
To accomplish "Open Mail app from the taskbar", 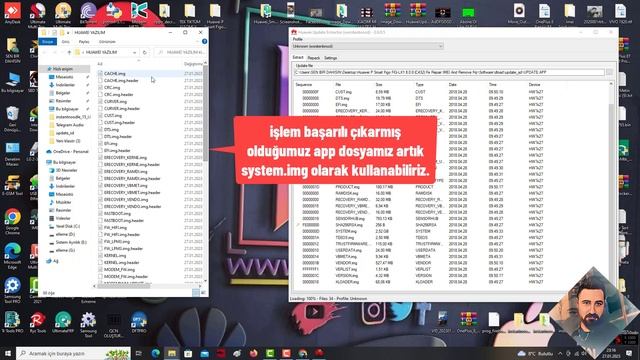I will pos(204,353).
